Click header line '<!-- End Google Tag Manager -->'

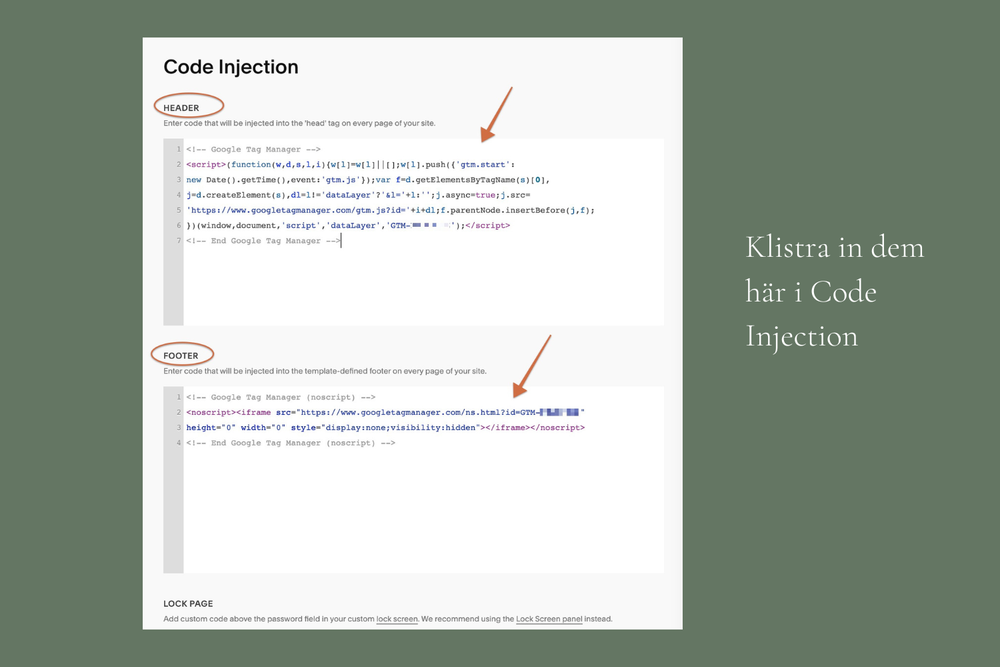coord(263,241)
